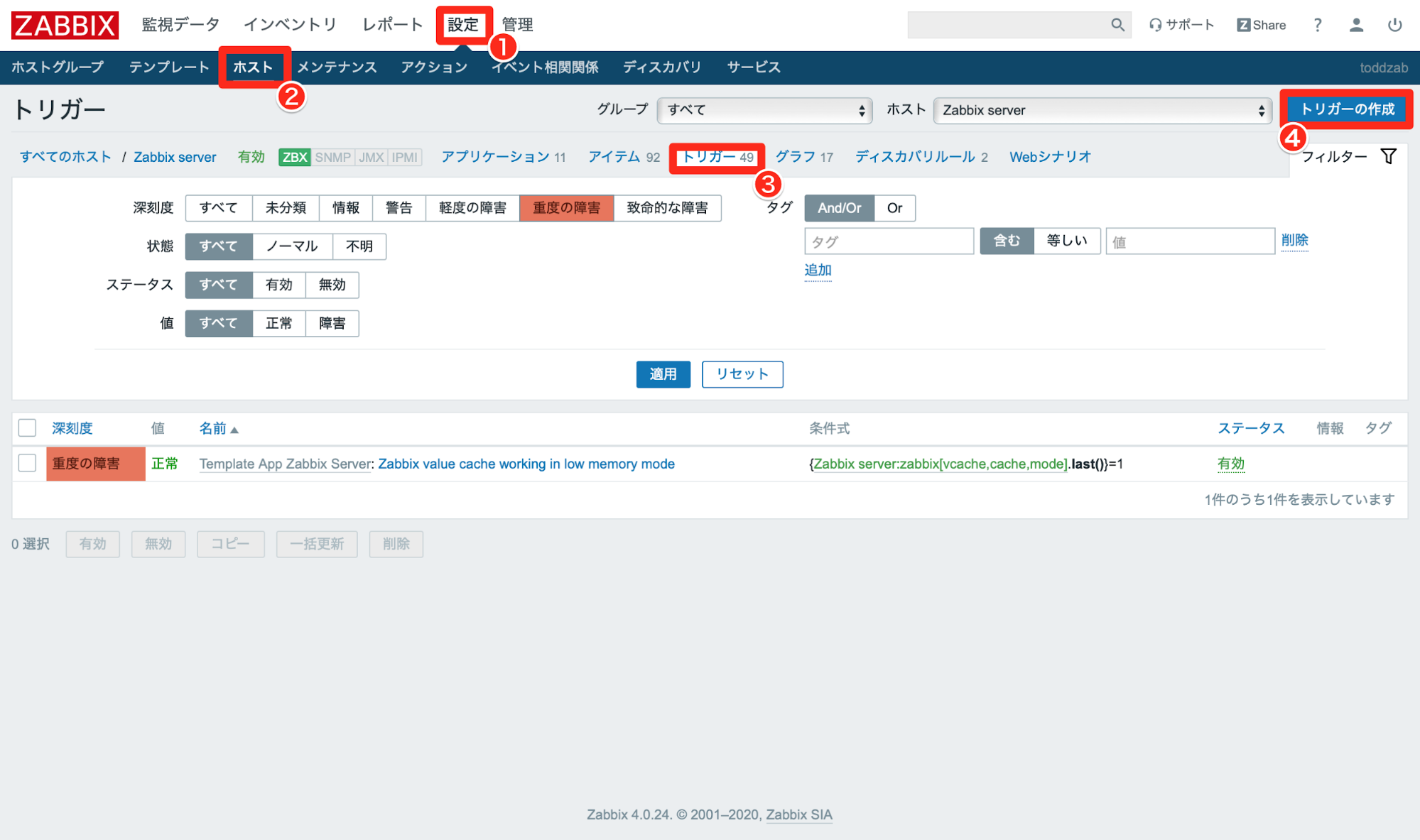Toggle severity 重度の障害 option
The width and height of the screenshot is (1420, 840).
tap(566, 208)
